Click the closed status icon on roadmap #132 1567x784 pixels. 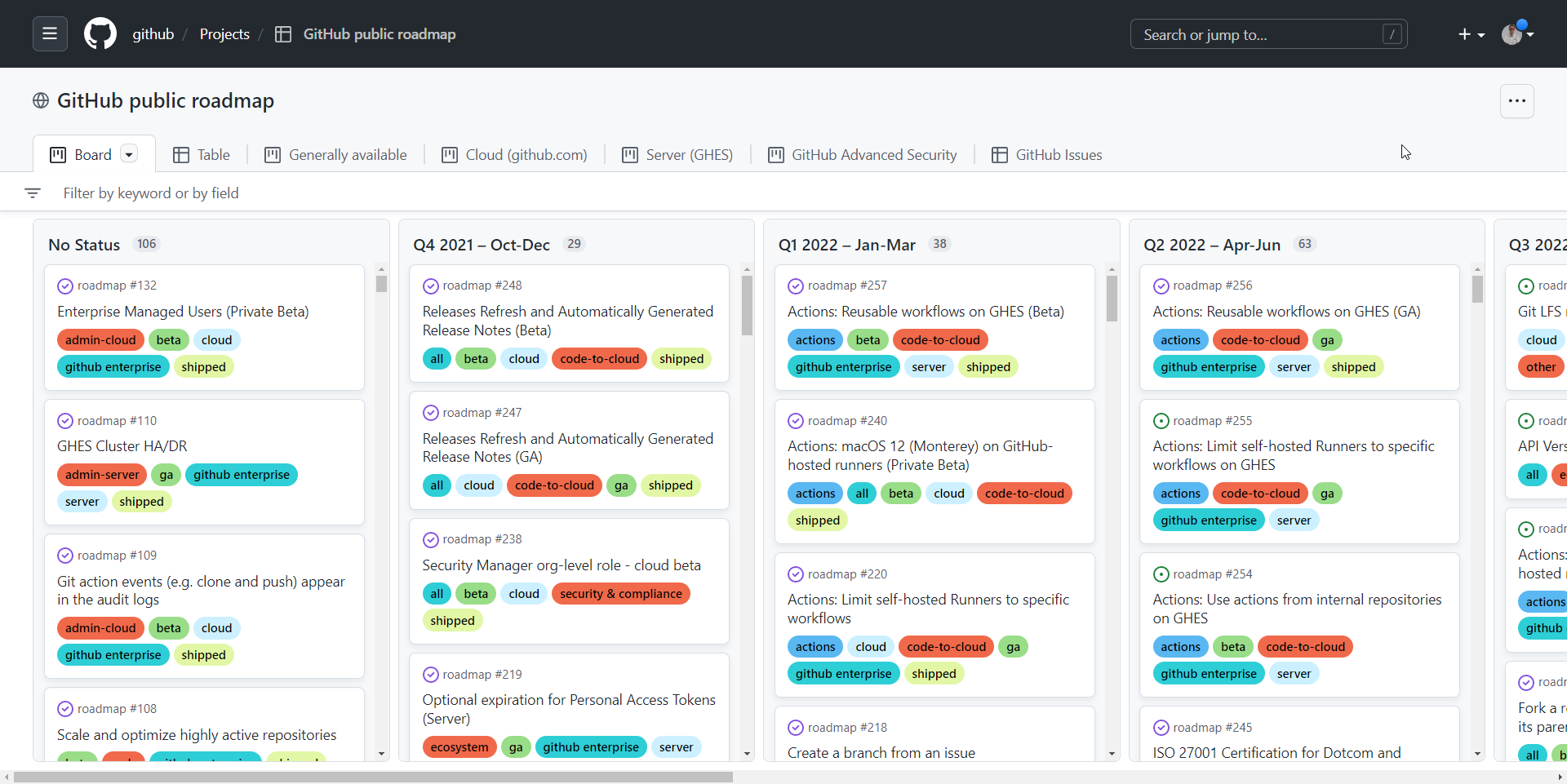(65, 286)
